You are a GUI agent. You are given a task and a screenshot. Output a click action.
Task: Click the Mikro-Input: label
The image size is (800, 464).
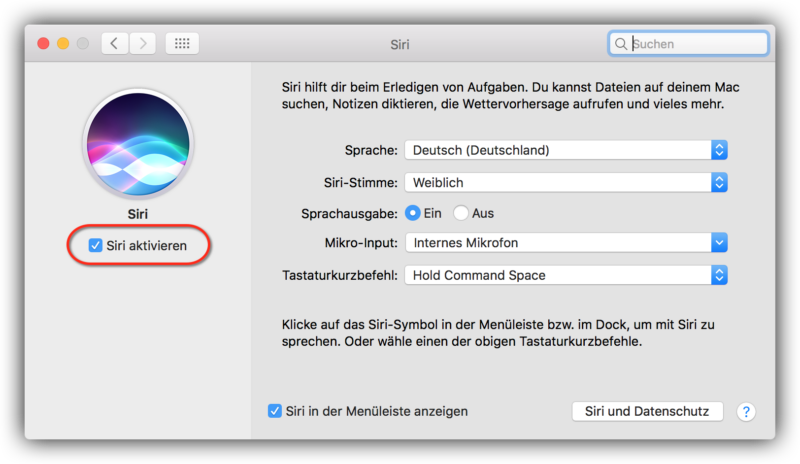[361, 242]
